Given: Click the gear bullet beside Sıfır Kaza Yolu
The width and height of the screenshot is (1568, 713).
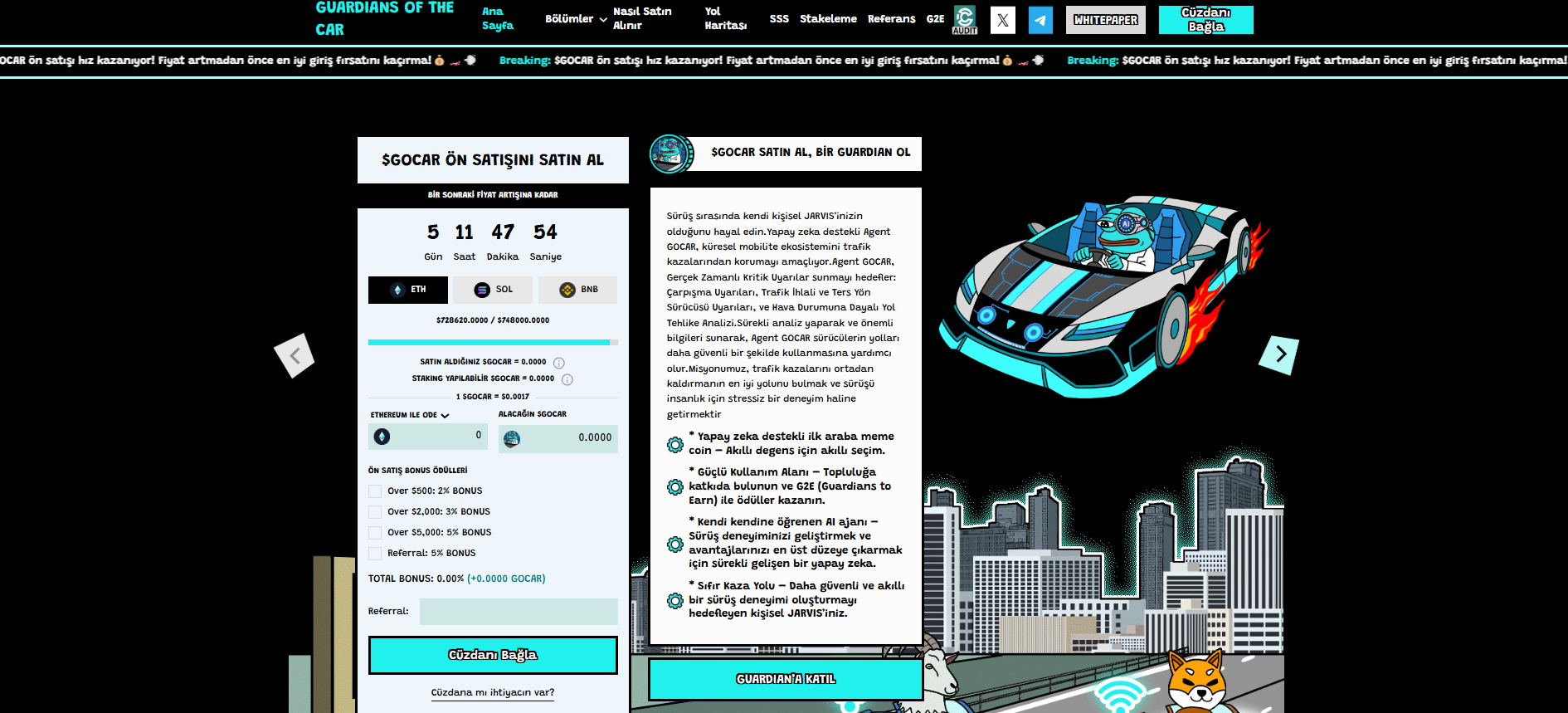Looking at the screenshot, I should (675, 600).
